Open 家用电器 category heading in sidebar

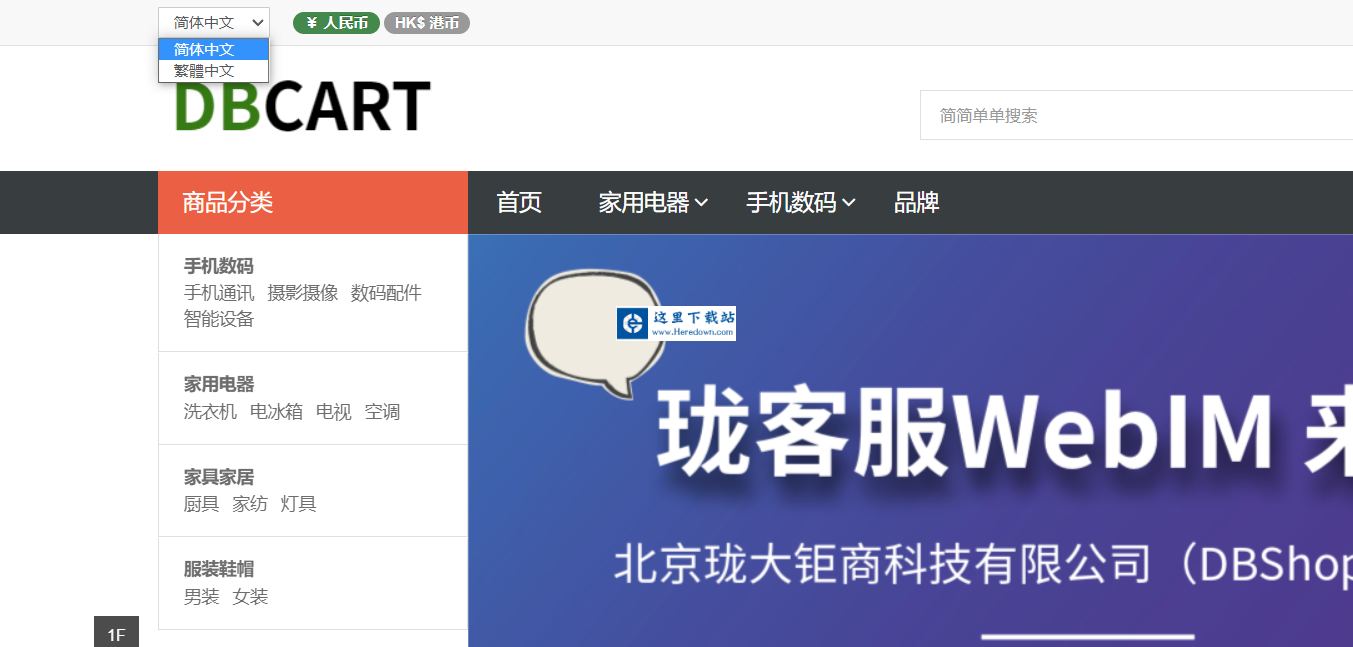(218, 384)
